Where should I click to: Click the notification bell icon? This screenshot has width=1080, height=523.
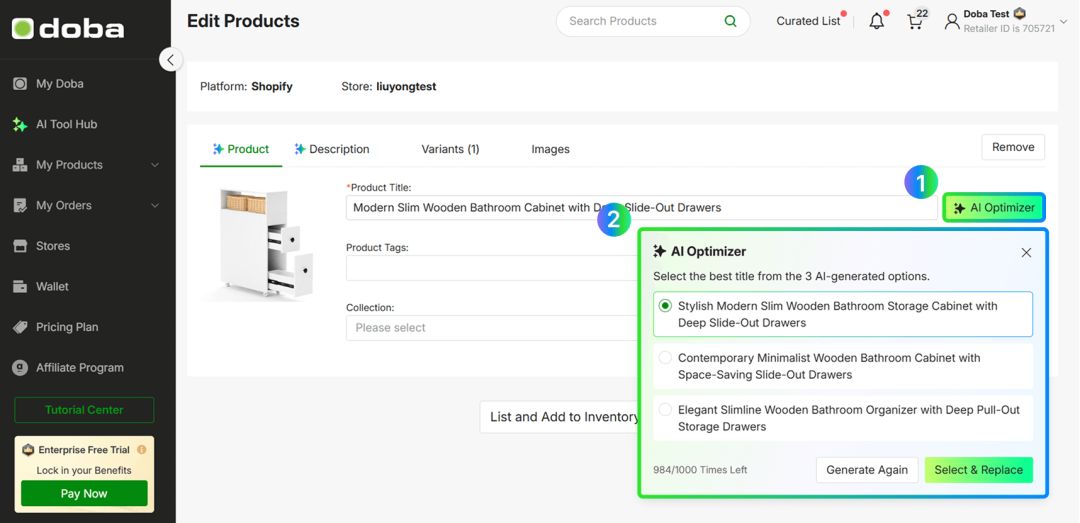point(877,21)
